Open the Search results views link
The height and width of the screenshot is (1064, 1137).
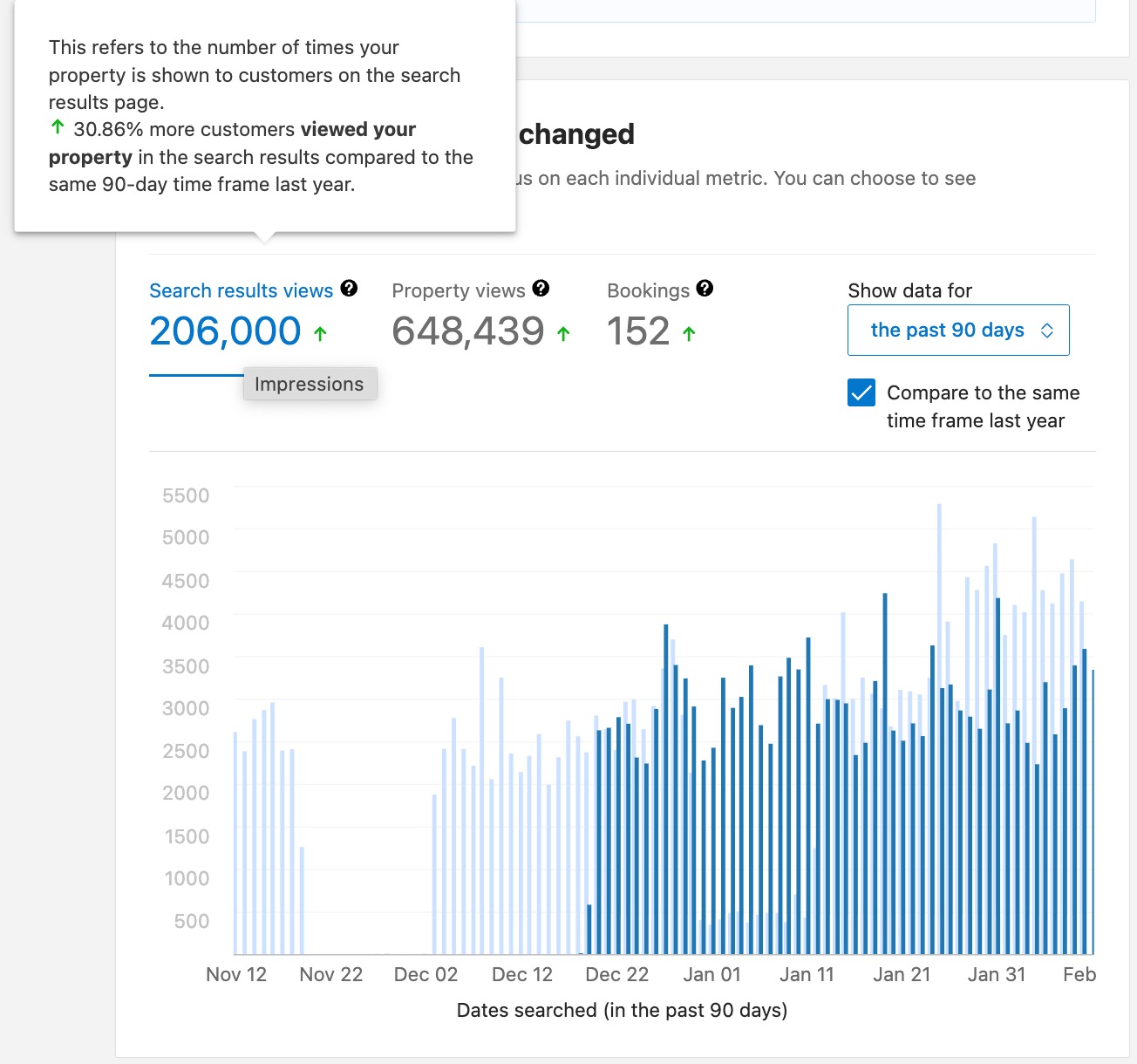tap(241, 290)
